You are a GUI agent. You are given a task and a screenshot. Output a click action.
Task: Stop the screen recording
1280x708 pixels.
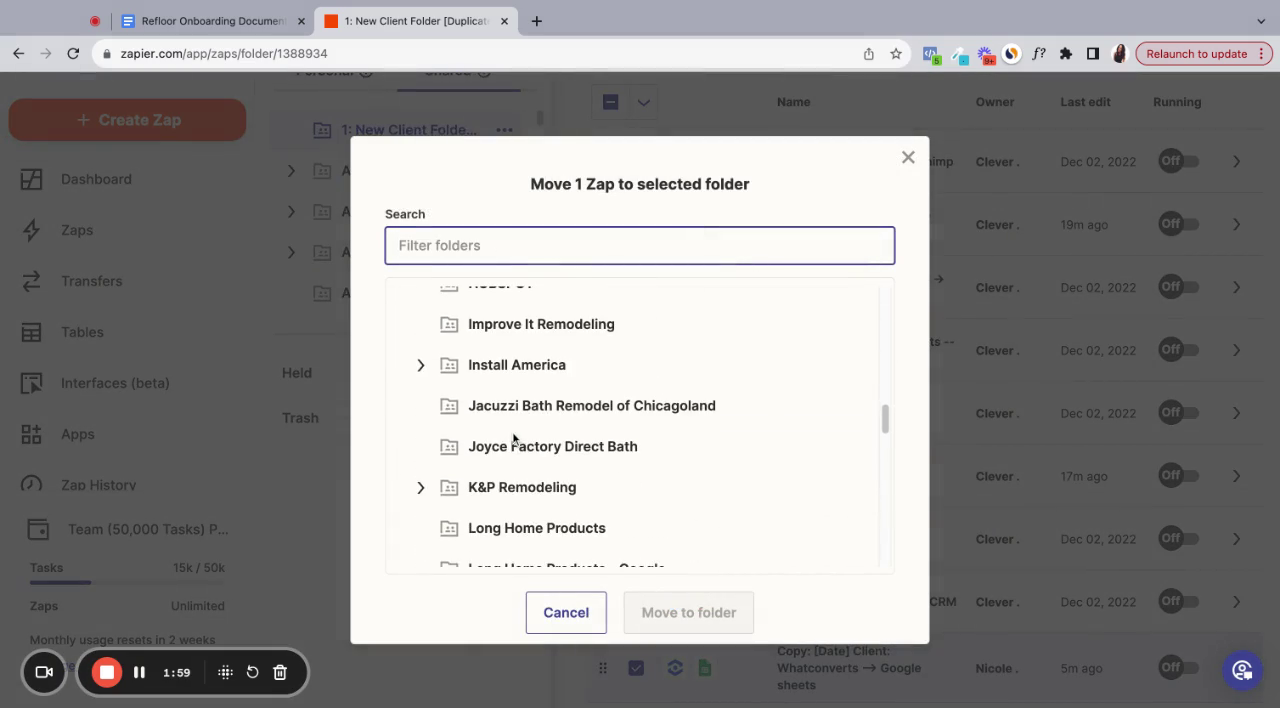(107, 672)
